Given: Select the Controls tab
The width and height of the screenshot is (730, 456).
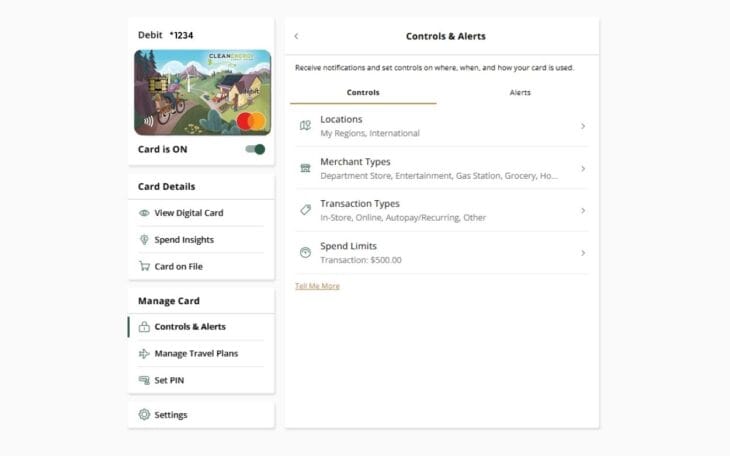Looking at the screenshot, I should point(363,93).
